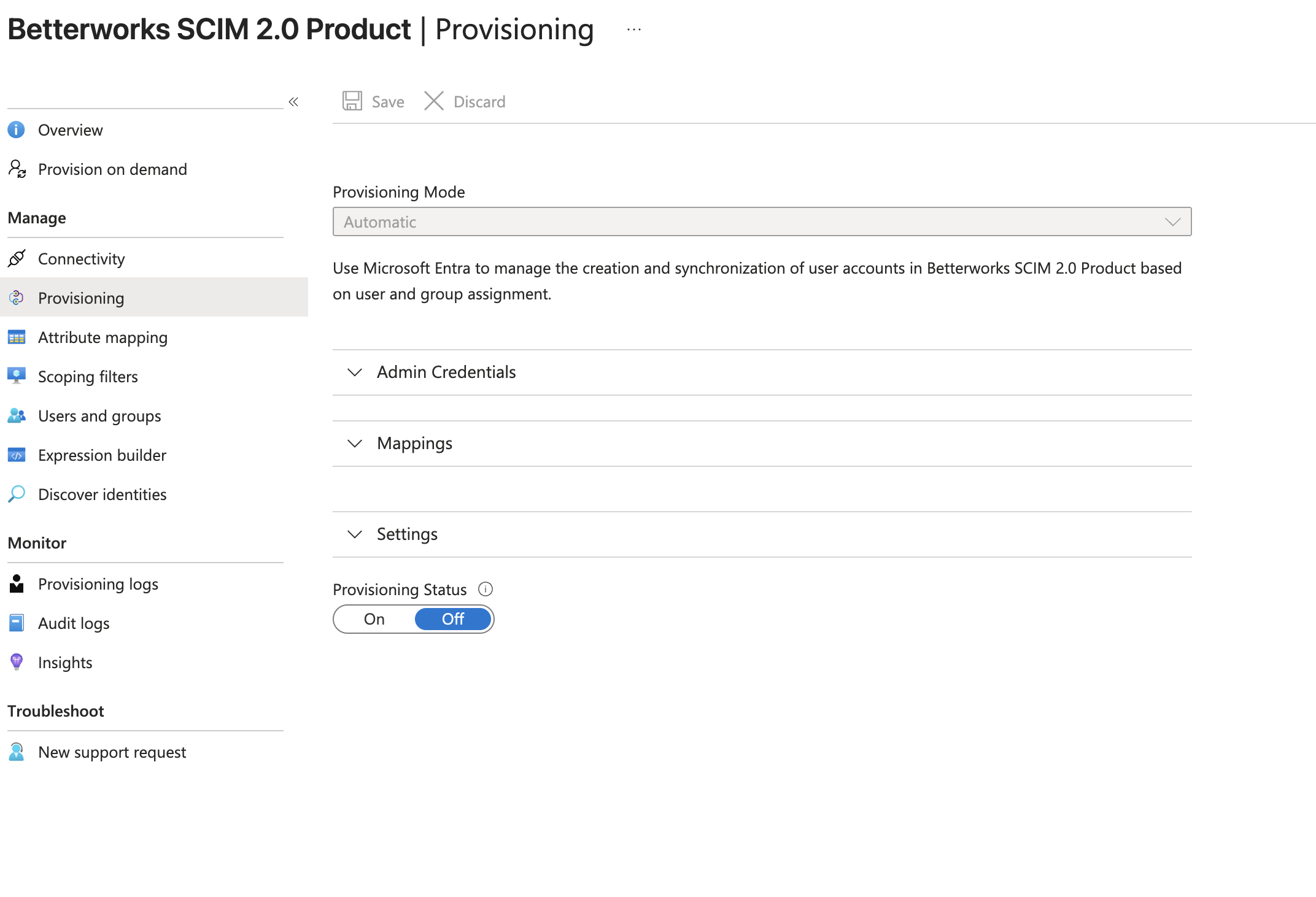Open Scoping filters icon in sidebar
The height and width of the screenshot is (897, 1316).
(x=17, y=375)
